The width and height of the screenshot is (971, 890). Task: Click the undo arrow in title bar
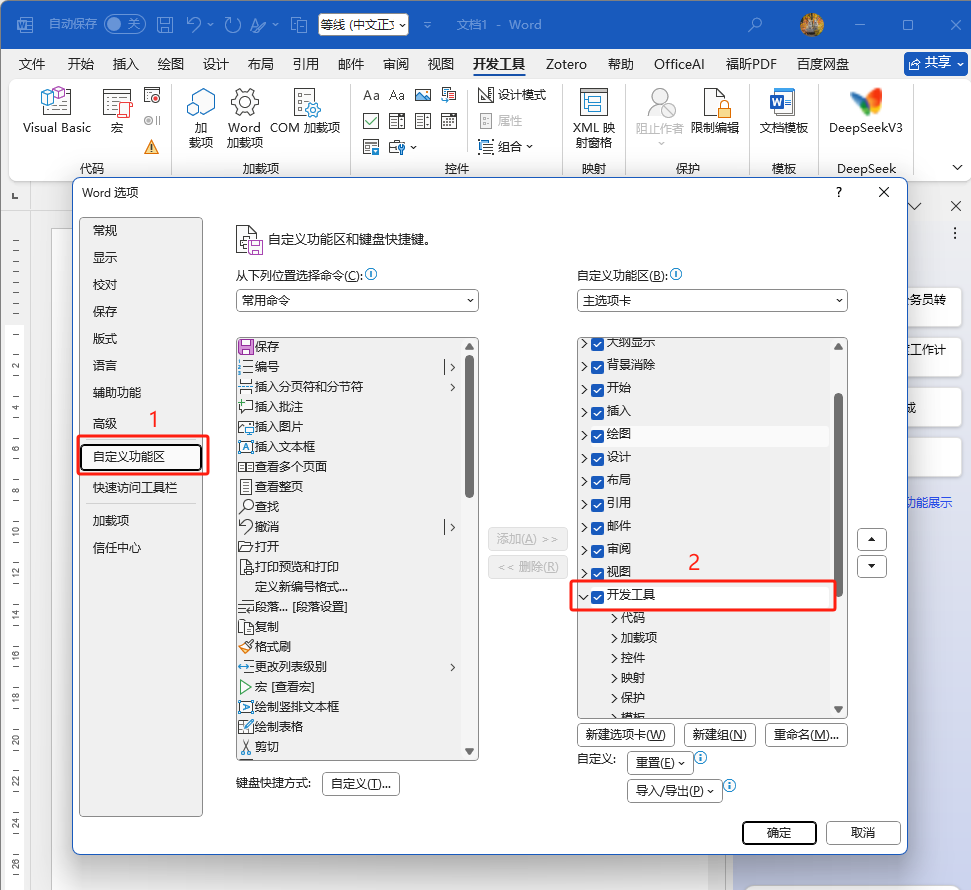[194, 25]
